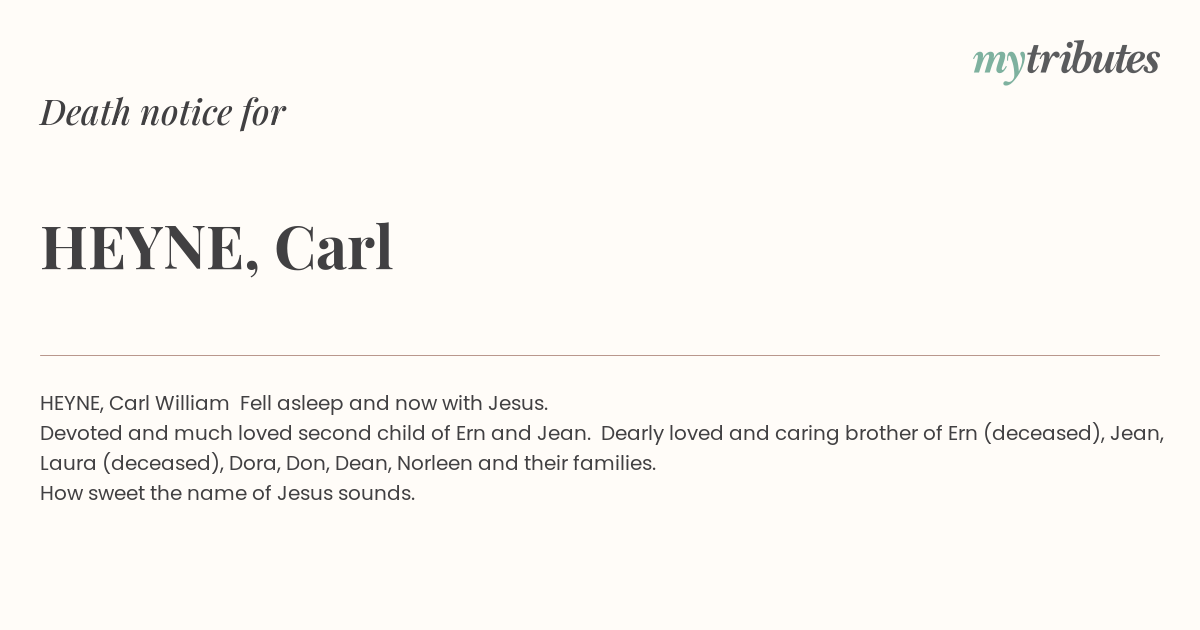
Task: Click the name "Norleen" in the notice
Action: click(x=437, y=463)
